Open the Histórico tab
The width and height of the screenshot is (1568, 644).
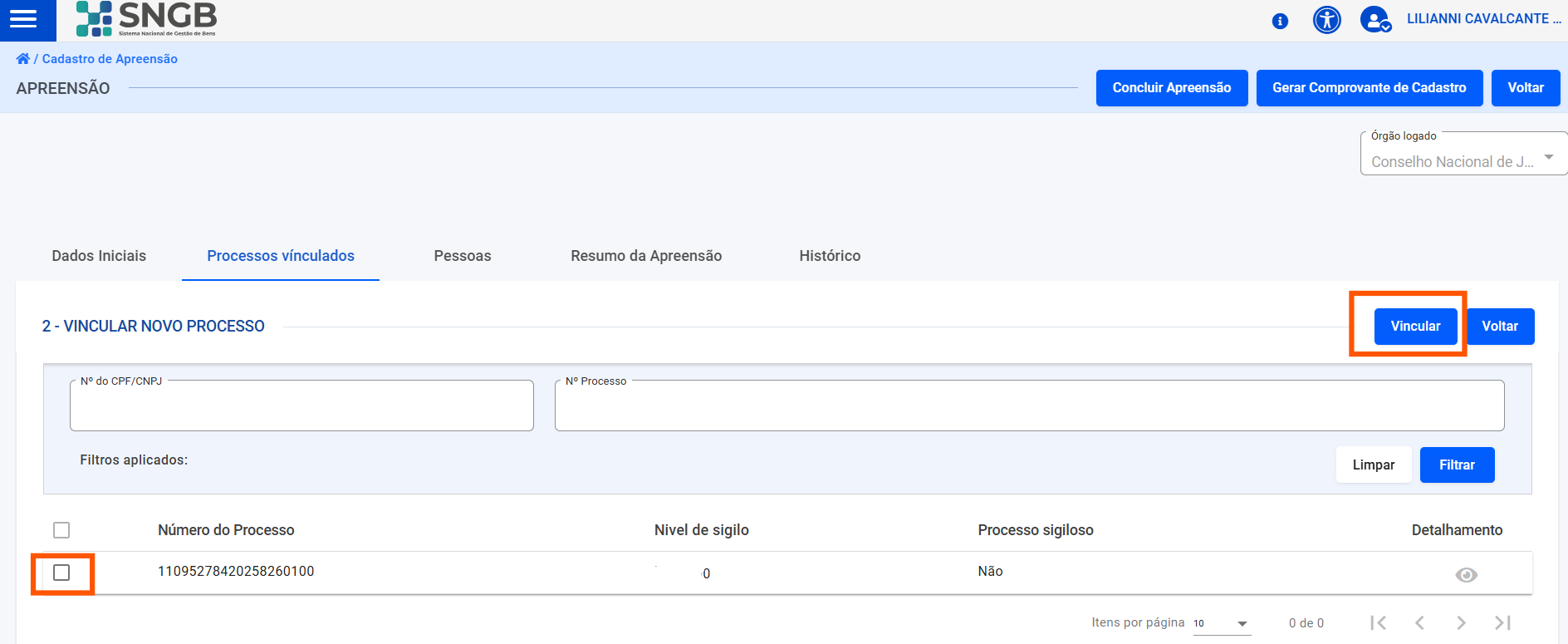point(829,256)
